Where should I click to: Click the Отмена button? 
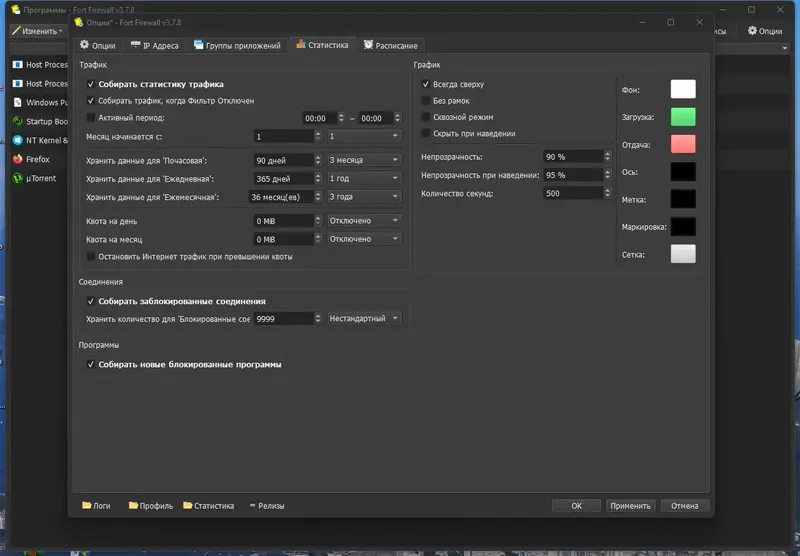(x=684, y=506)
